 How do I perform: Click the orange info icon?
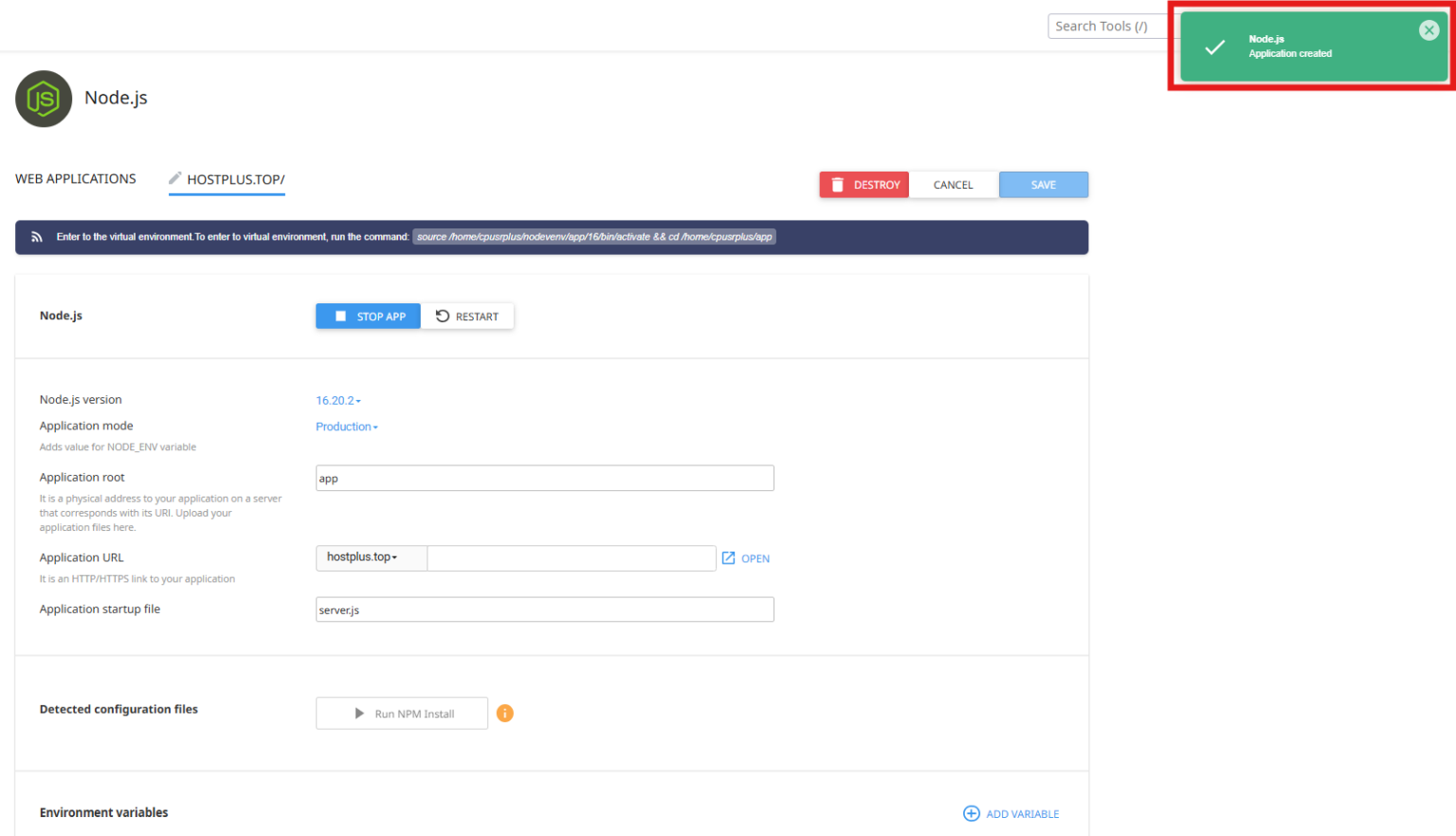pos(505,713)
